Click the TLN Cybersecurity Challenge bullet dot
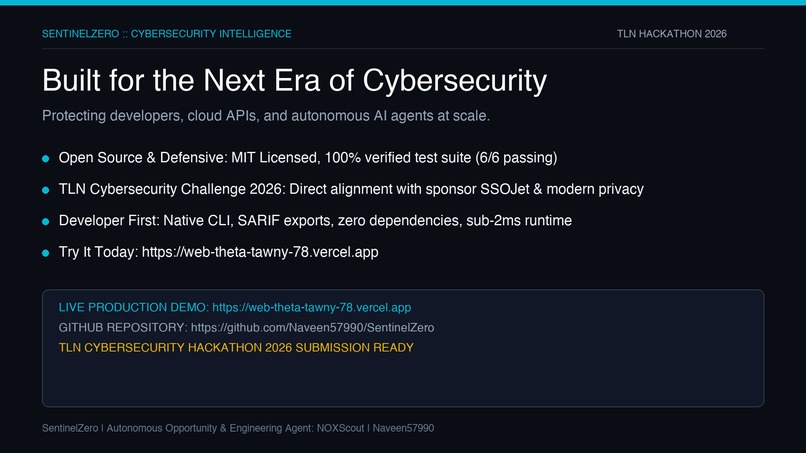 click(46, 190)
